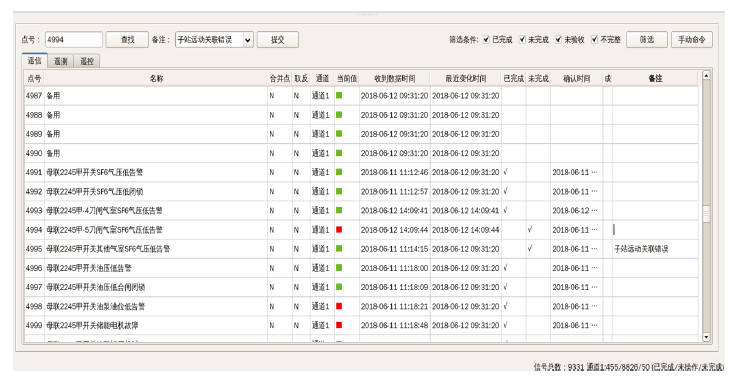Click the table scrollbar down arrow
Viewport: 737px width, 382px height.
[706, 337]
